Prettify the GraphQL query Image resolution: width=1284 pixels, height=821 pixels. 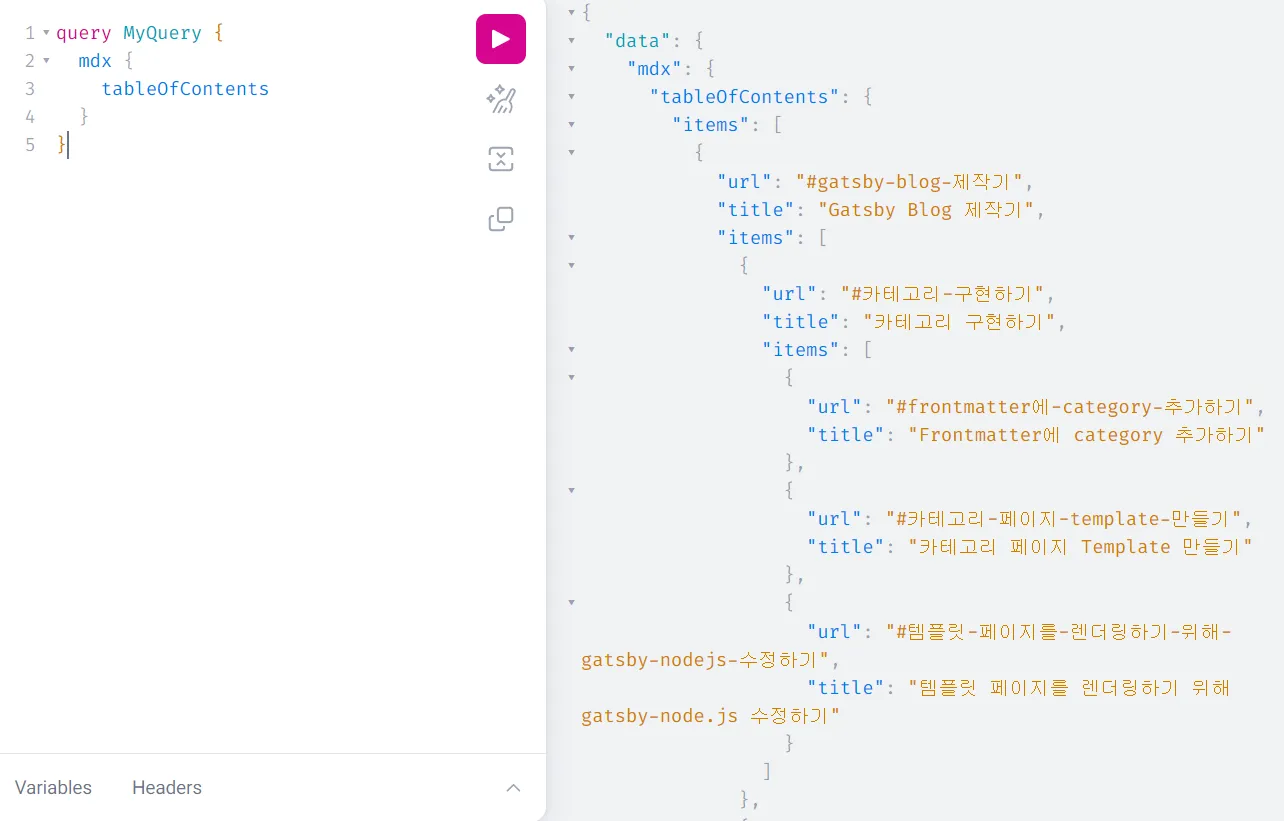coord(500,98)
